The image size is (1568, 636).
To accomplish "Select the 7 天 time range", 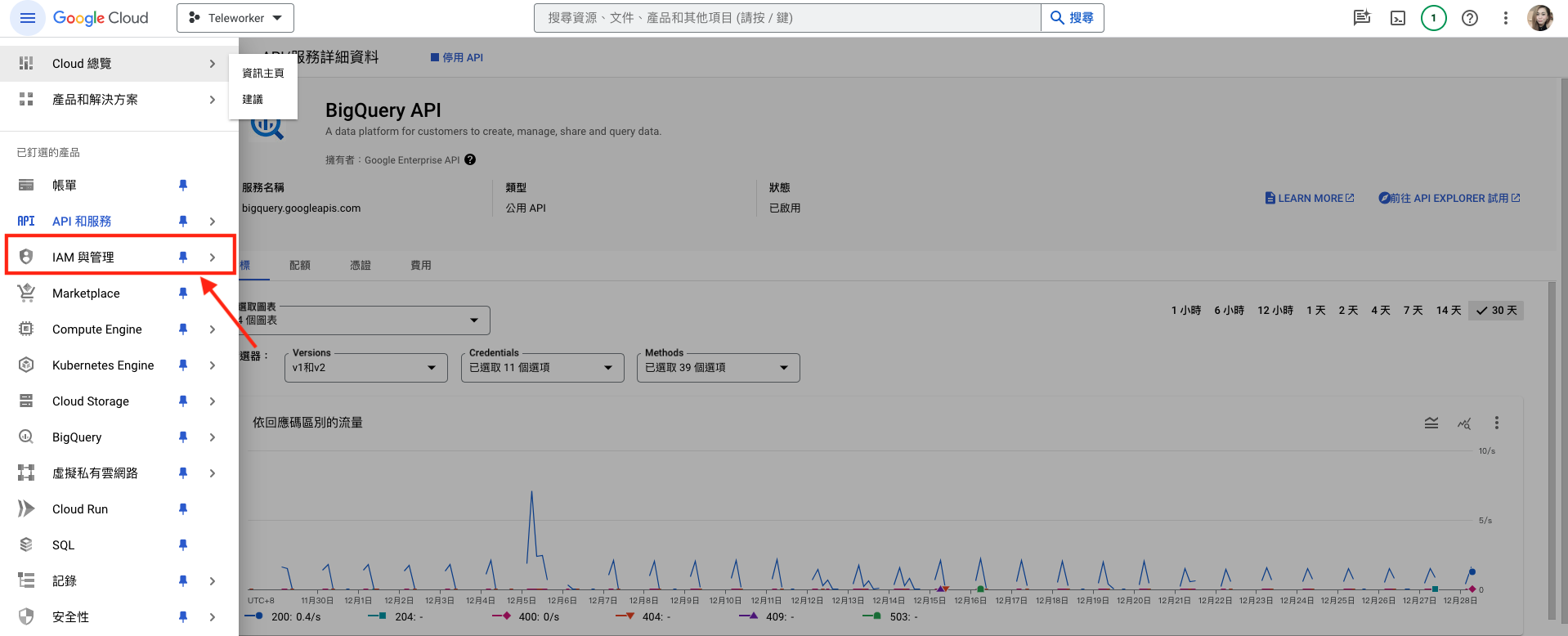I will 1413,311.
